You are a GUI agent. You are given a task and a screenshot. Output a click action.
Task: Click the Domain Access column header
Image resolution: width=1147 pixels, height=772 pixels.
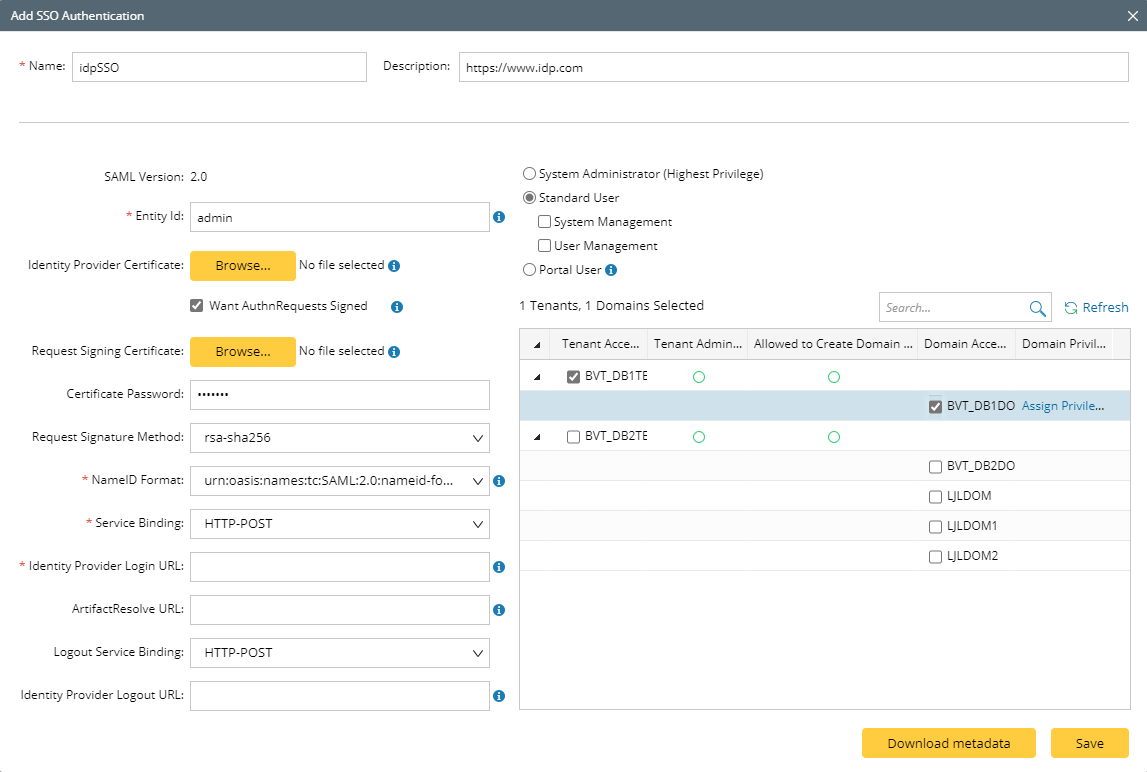point(964,344)
